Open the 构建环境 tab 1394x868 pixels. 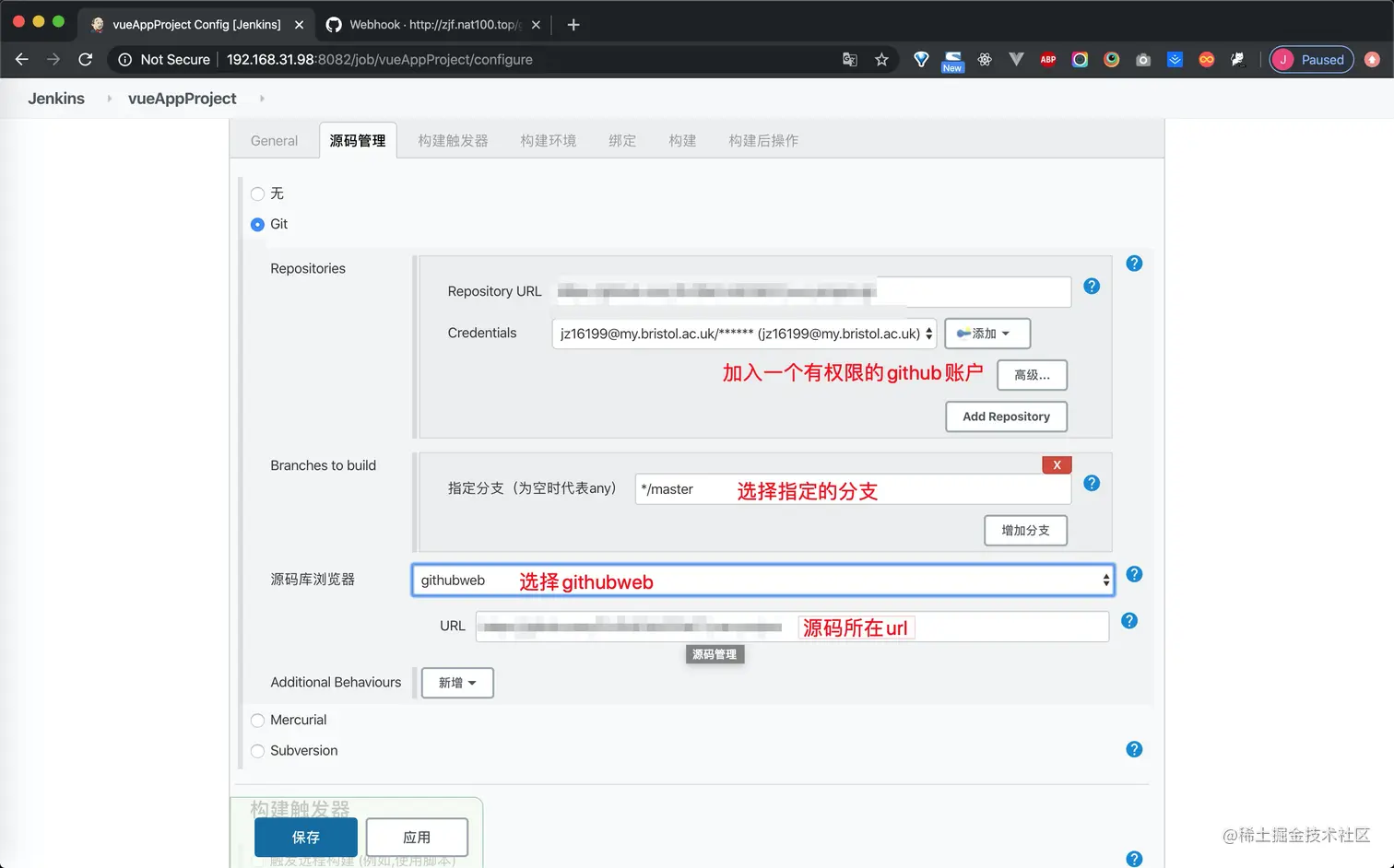point(548,141)
